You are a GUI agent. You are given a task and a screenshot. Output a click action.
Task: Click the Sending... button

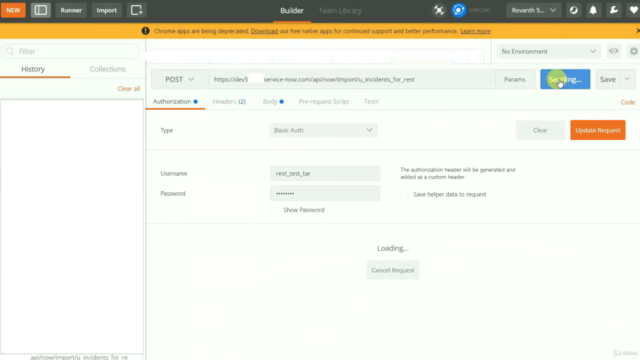565,79
